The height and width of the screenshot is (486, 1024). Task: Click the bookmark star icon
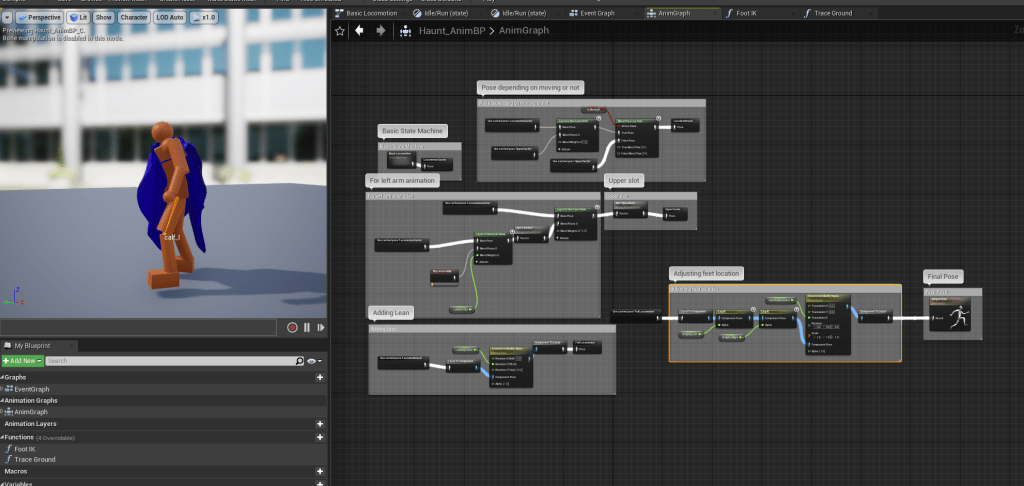pyautogui.click(x=340, y=31)
